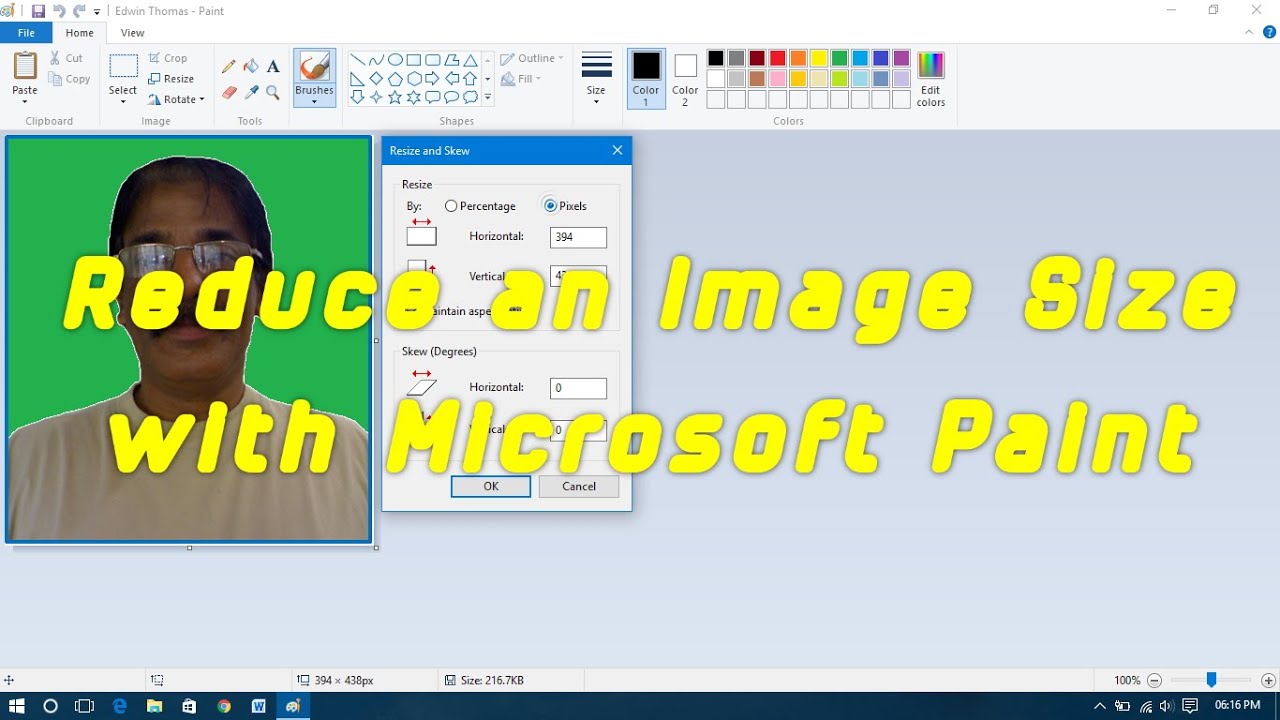Click the Brushes tool icon

314,67
